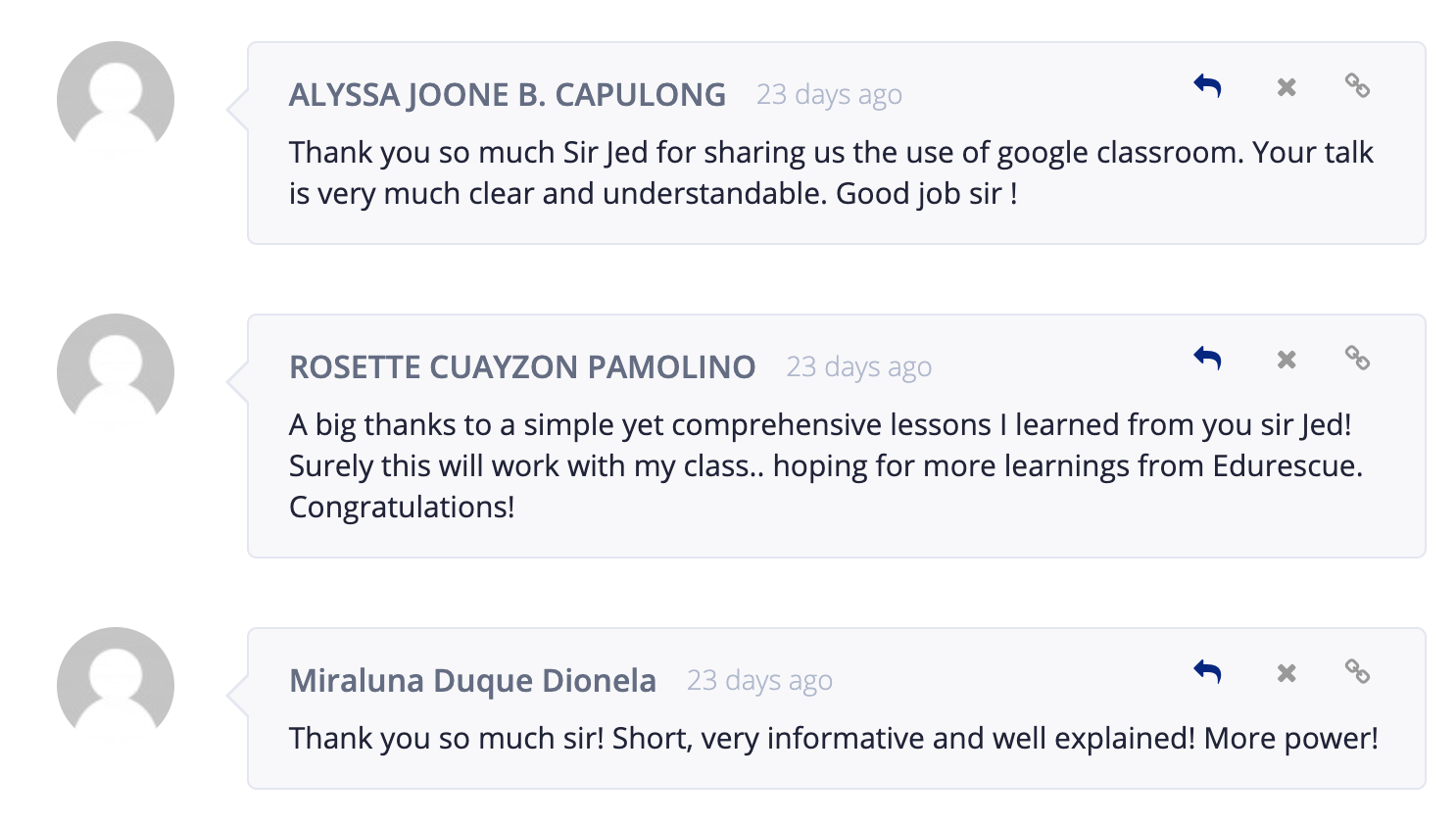Select comment text mentioning google classroom
1456x825 pixels.
coord(831,173)
